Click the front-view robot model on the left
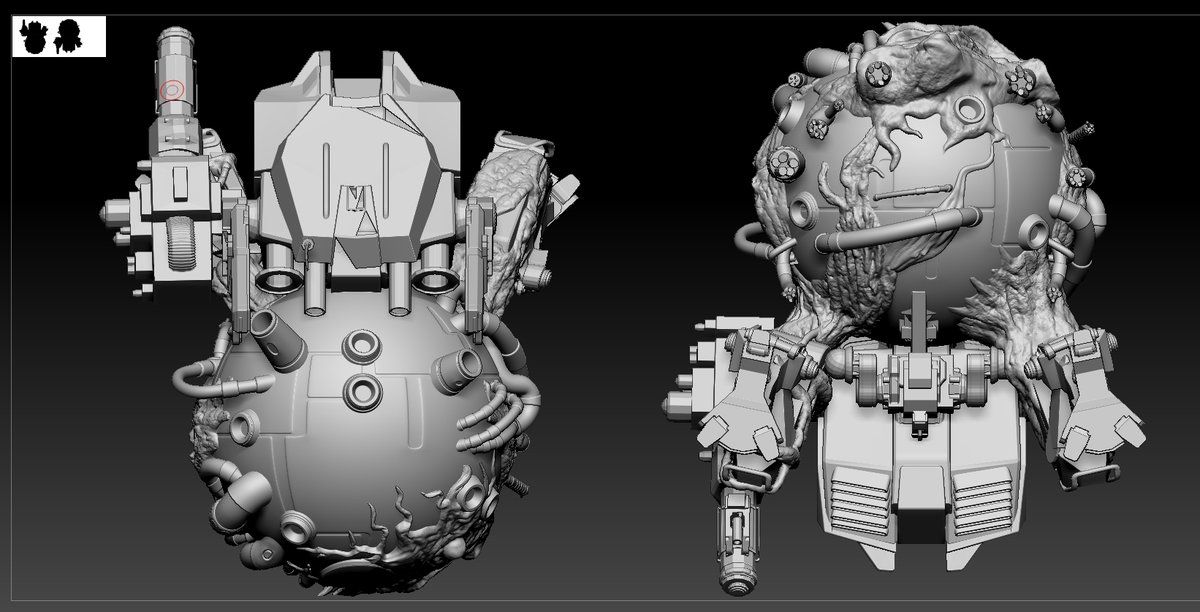 click(340, 310)
